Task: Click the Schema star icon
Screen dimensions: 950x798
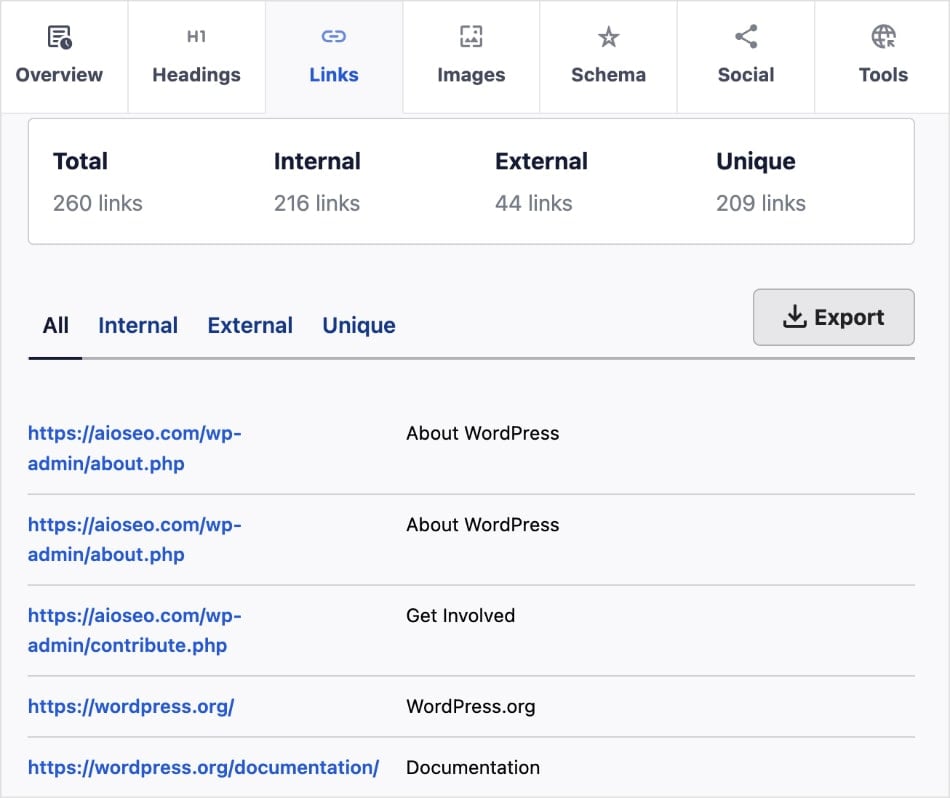Action: click(608, 38)
